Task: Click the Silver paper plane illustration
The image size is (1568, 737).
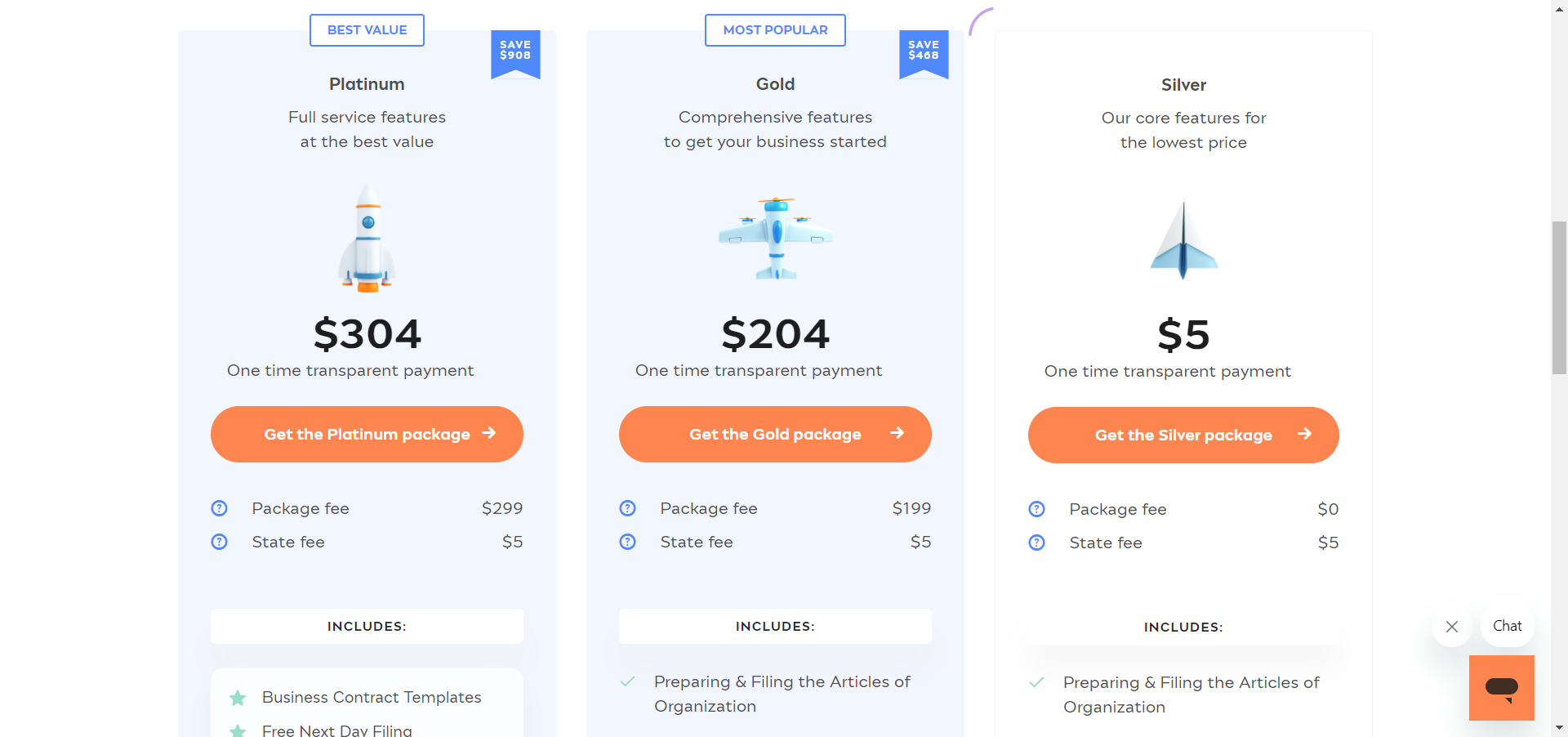Action: (1183, 240)
